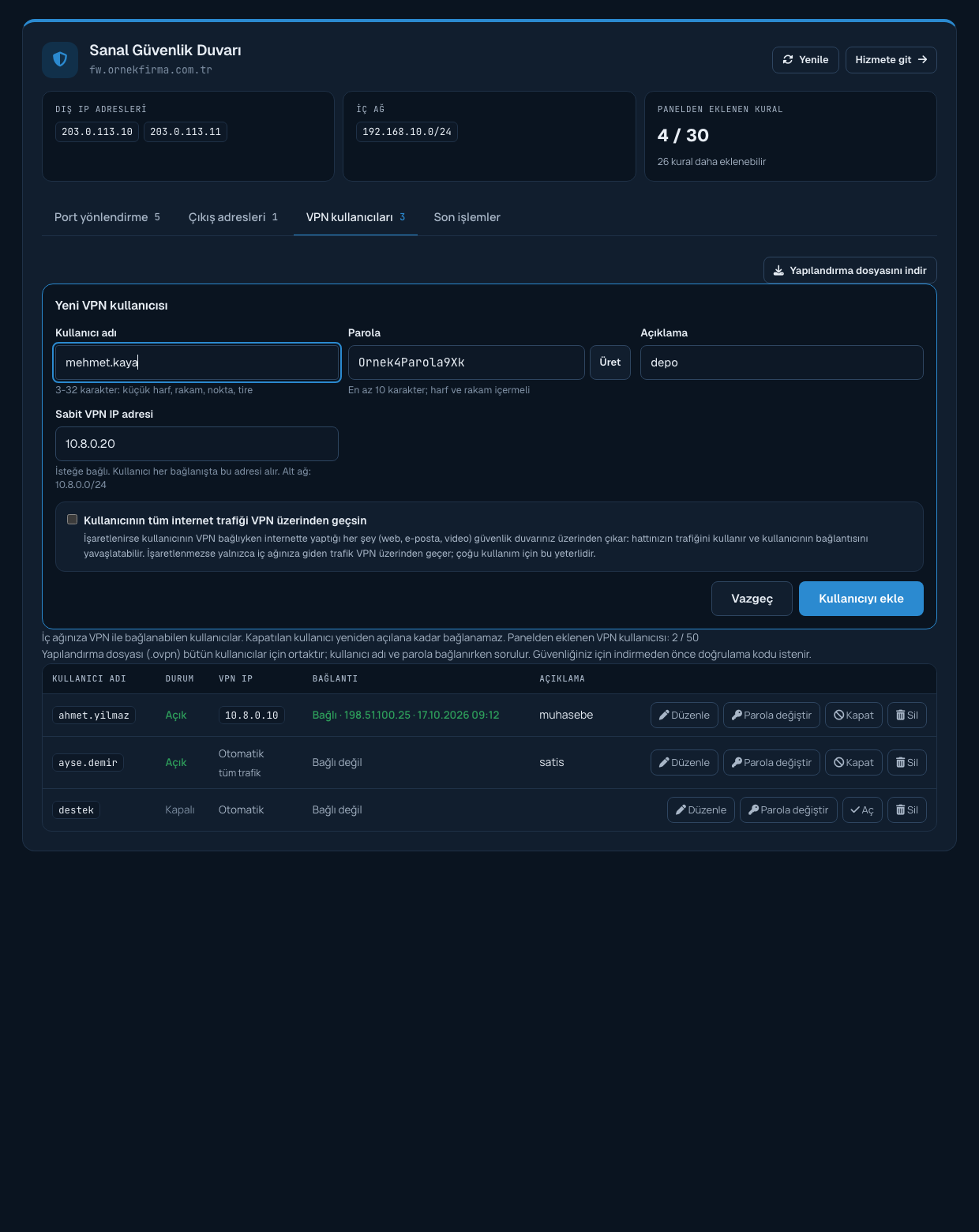This screenshot has height=1232, width=979.
Task: Click the shield logo icon
Action: click(x=60, y=60)
